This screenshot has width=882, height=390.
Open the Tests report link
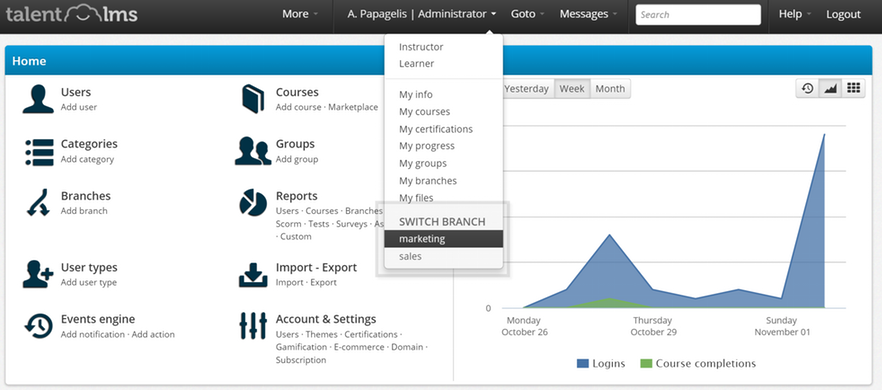click(319, 224)
